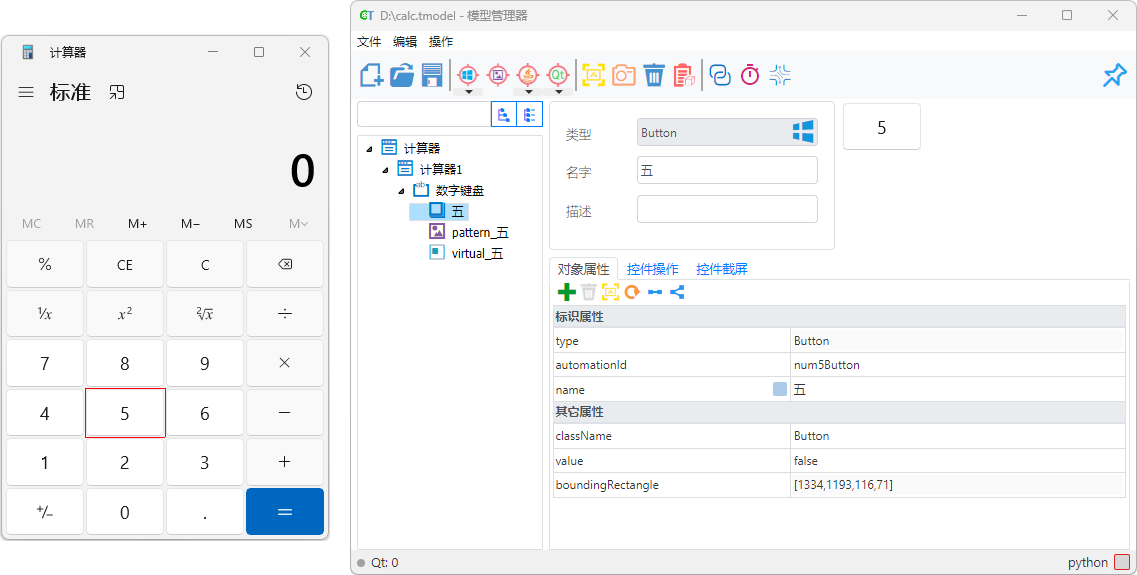Click the image pattern spy icon

tap(497, 74)
